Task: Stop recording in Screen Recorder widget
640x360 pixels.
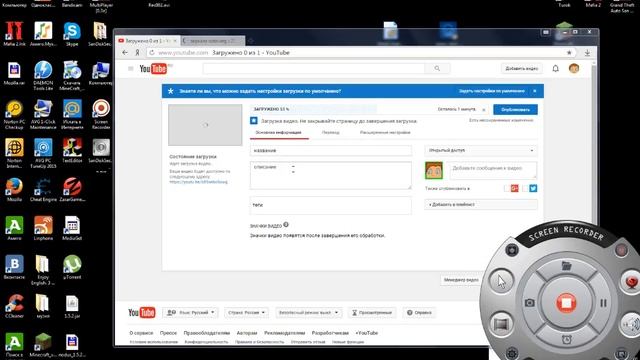Action: coord(566,303)
